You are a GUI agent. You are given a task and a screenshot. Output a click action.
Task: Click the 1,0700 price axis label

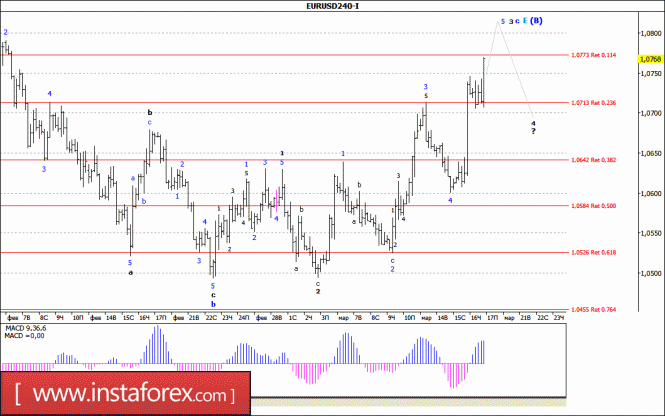click(651, 113)
